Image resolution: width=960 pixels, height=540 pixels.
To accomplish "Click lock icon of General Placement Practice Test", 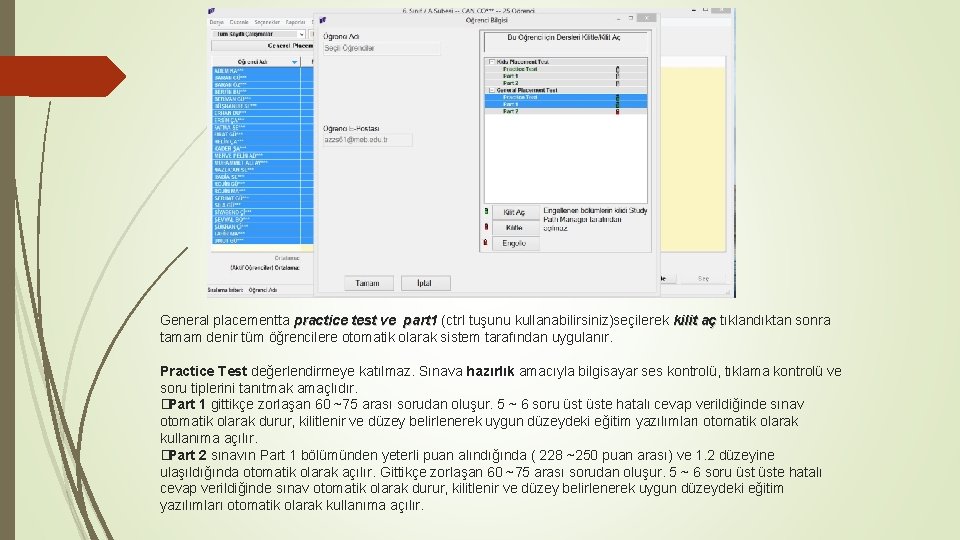I will pyautogui.click(x=617, y=97).
